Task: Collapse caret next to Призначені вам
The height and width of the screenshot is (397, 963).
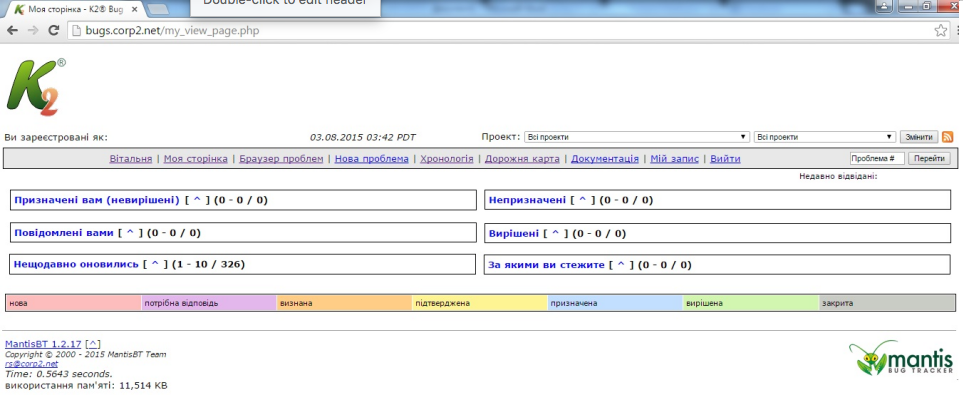Action: pyautogui.click(x=197, y=200)
